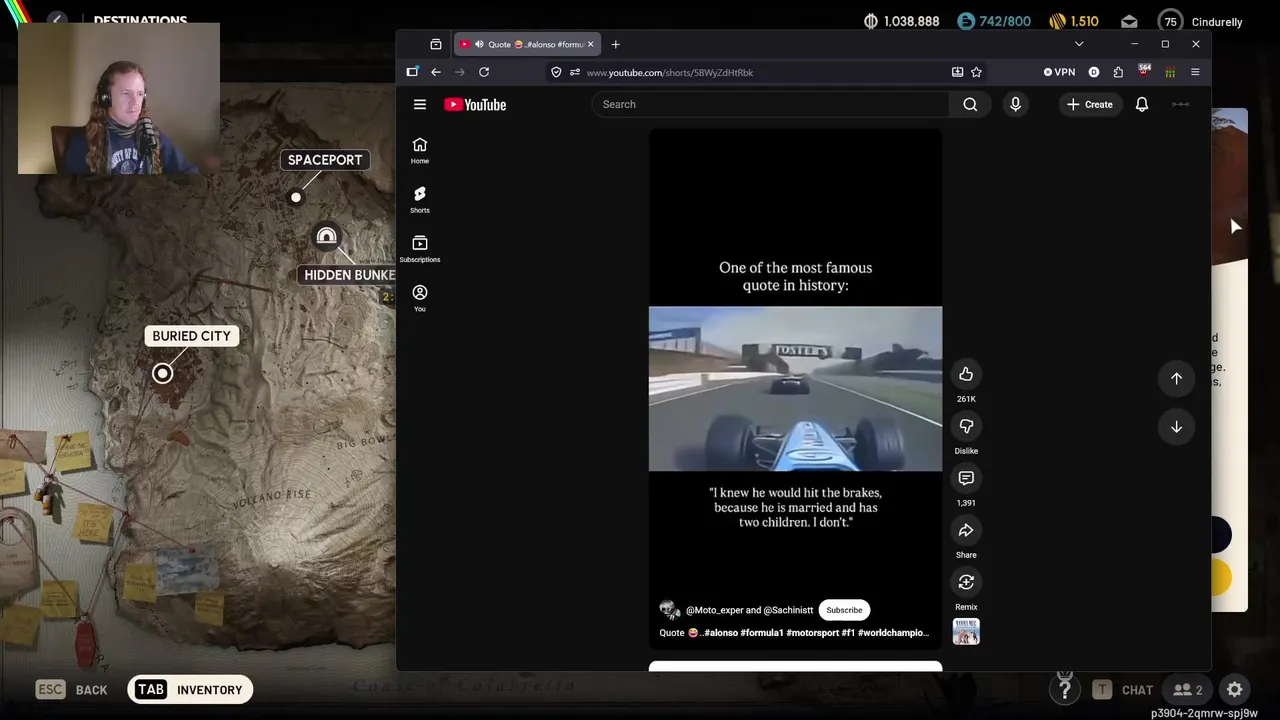The width and height of the screenshot is (1280, 720).
Task: Open the game Chat
Action: click(x=1122, y=689)
